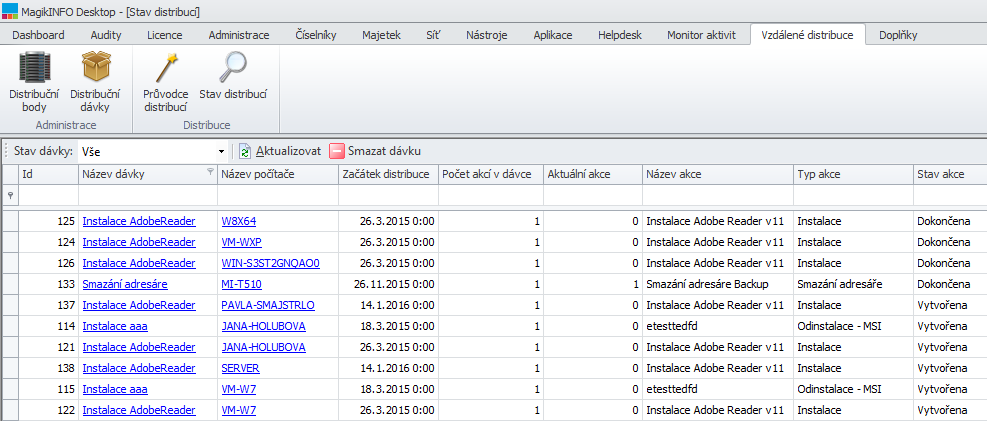This screenshot has height=421, width=987.
Task: Open the Helpdesk tab
Action: [x=622, y=35]
